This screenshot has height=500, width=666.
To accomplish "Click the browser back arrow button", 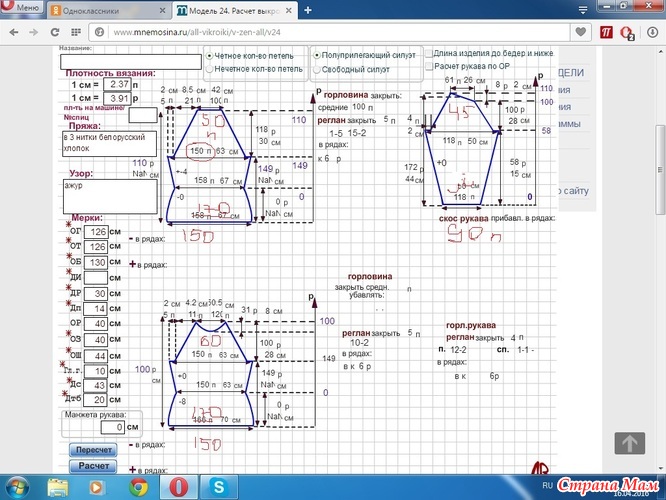I will [13, 32].
